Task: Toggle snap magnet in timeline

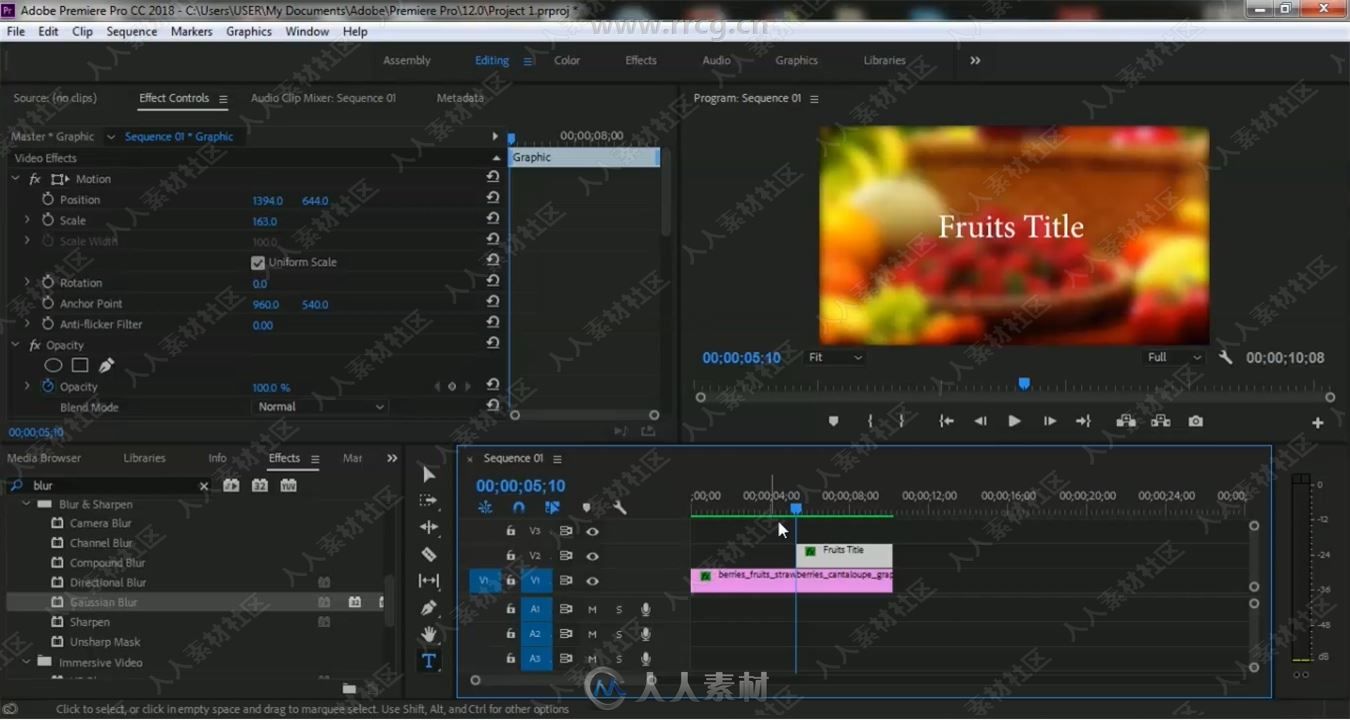Action: 518,508
